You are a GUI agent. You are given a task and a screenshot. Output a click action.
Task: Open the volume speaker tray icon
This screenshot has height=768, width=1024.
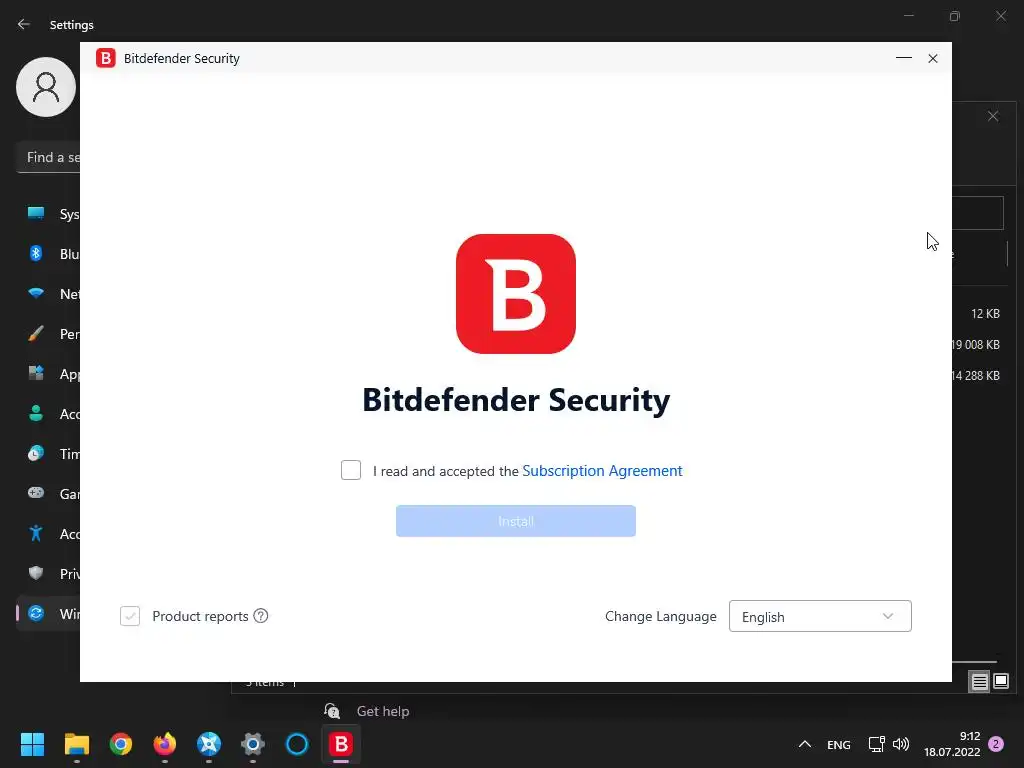(x=901, y=744)
